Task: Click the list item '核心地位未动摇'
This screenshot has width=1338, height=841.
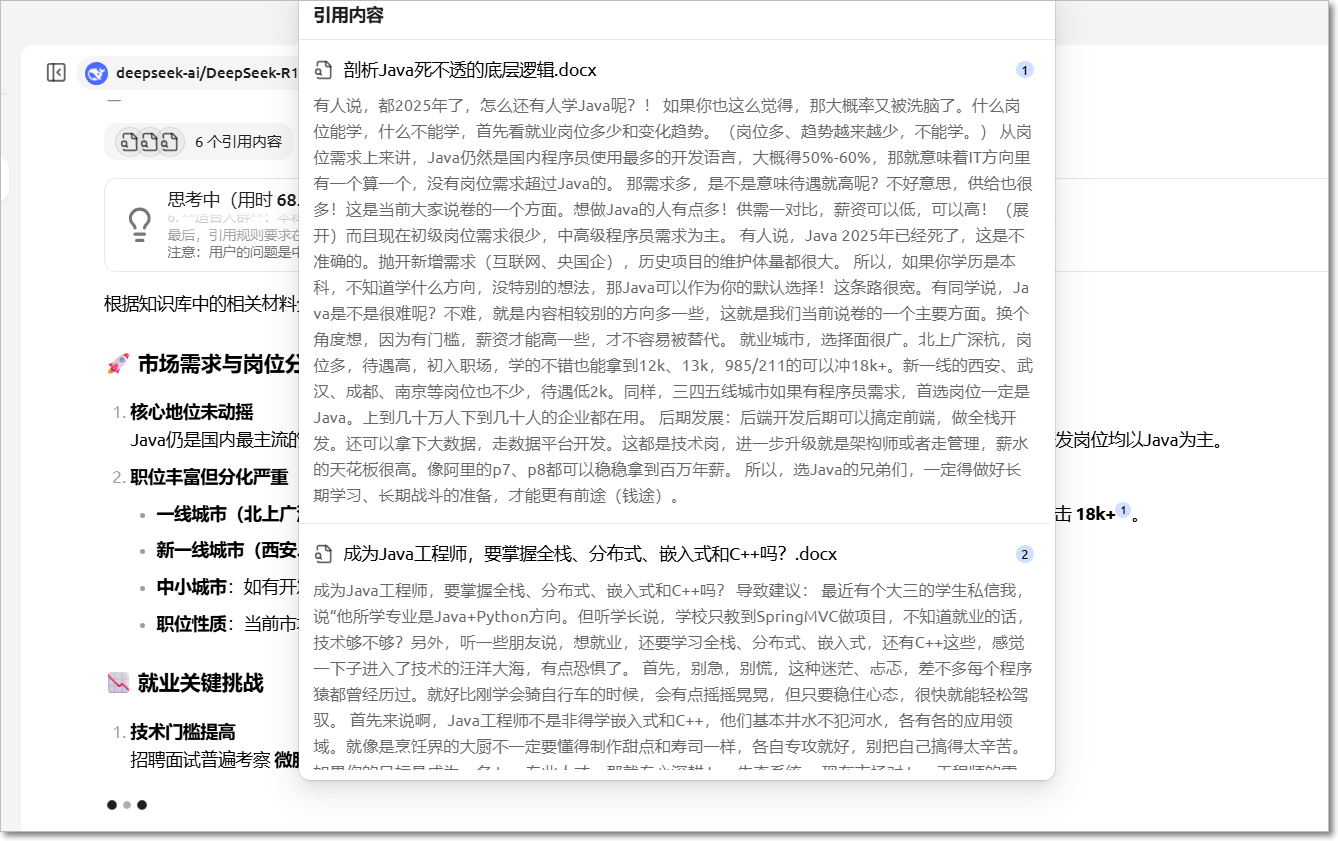Action: coord(192,412)
